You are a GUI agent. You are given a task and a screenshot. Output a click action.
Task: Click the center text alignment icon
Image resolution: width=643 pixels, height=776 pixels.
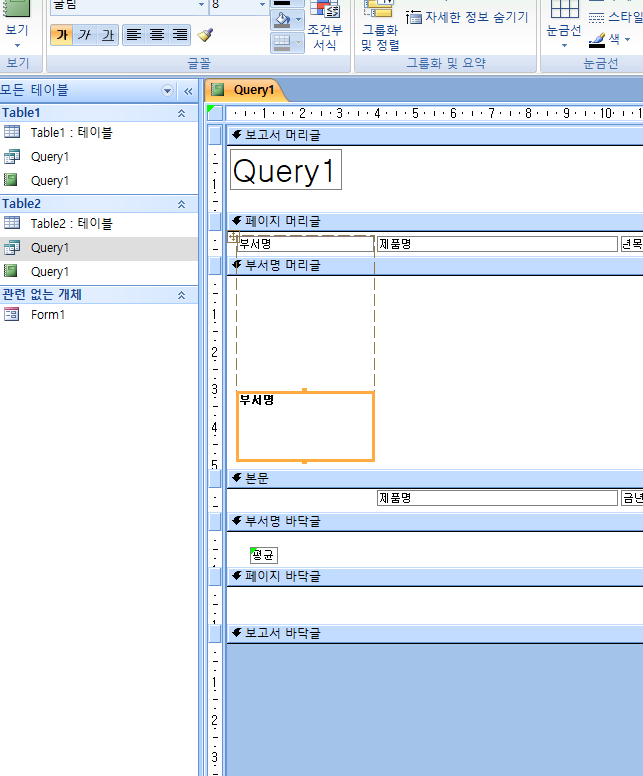coord(157,35)
